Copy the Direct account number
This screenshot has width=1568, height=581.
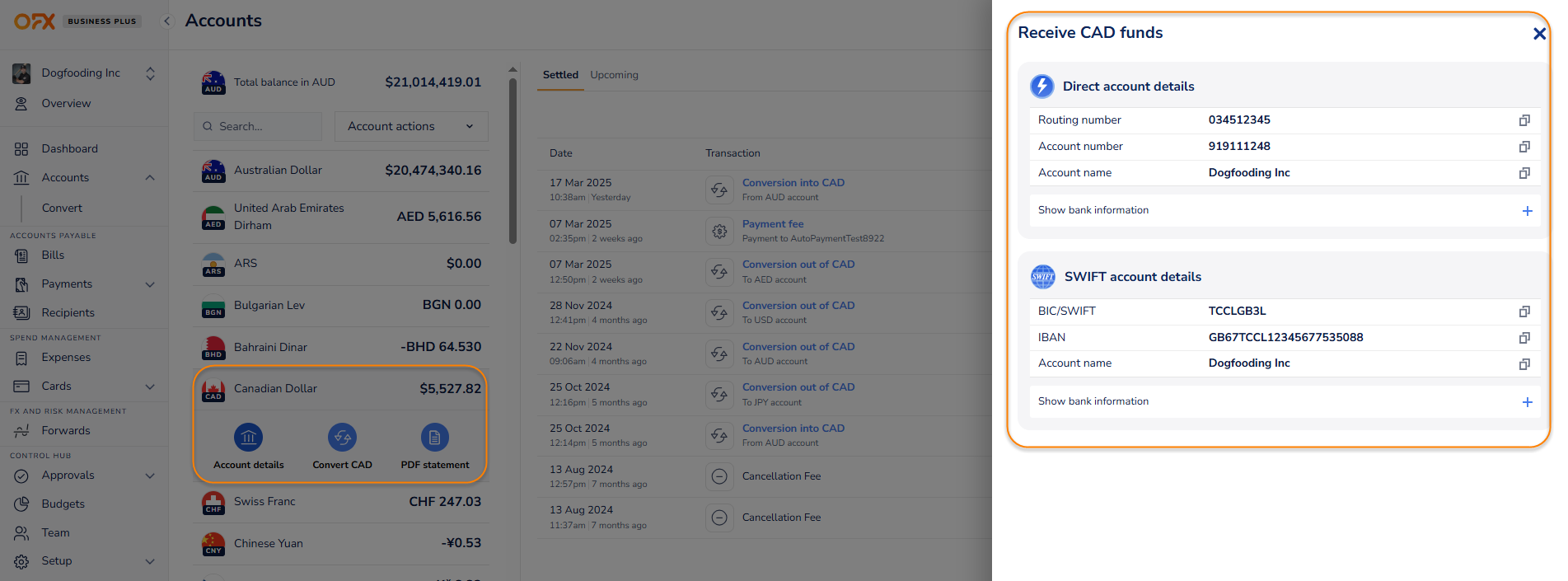1524,147
